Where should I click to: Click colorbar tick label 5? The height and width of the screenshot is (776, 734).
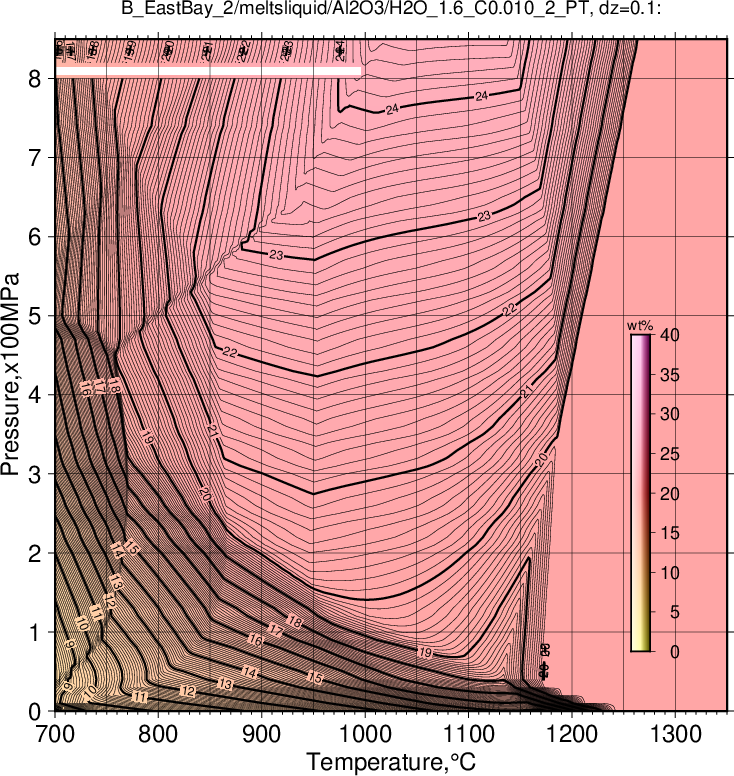click(675, 612)
